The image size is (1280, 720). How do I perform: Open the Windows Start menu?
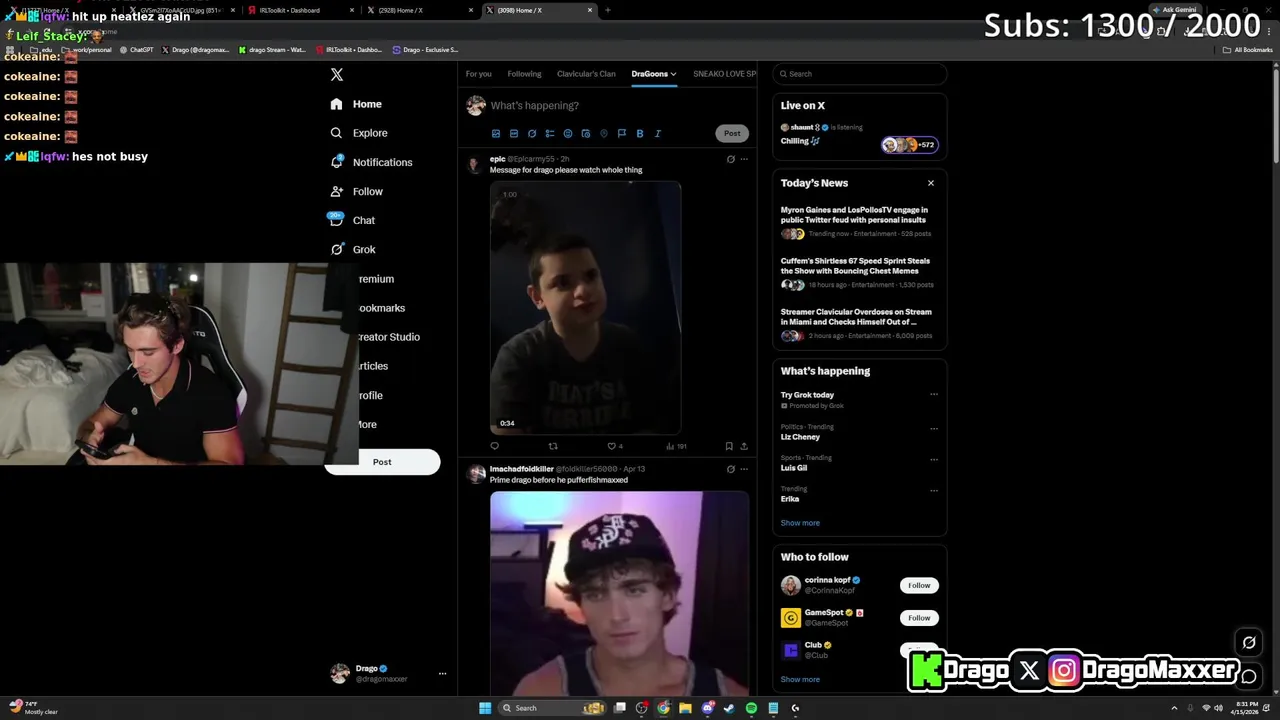point(485,708)
